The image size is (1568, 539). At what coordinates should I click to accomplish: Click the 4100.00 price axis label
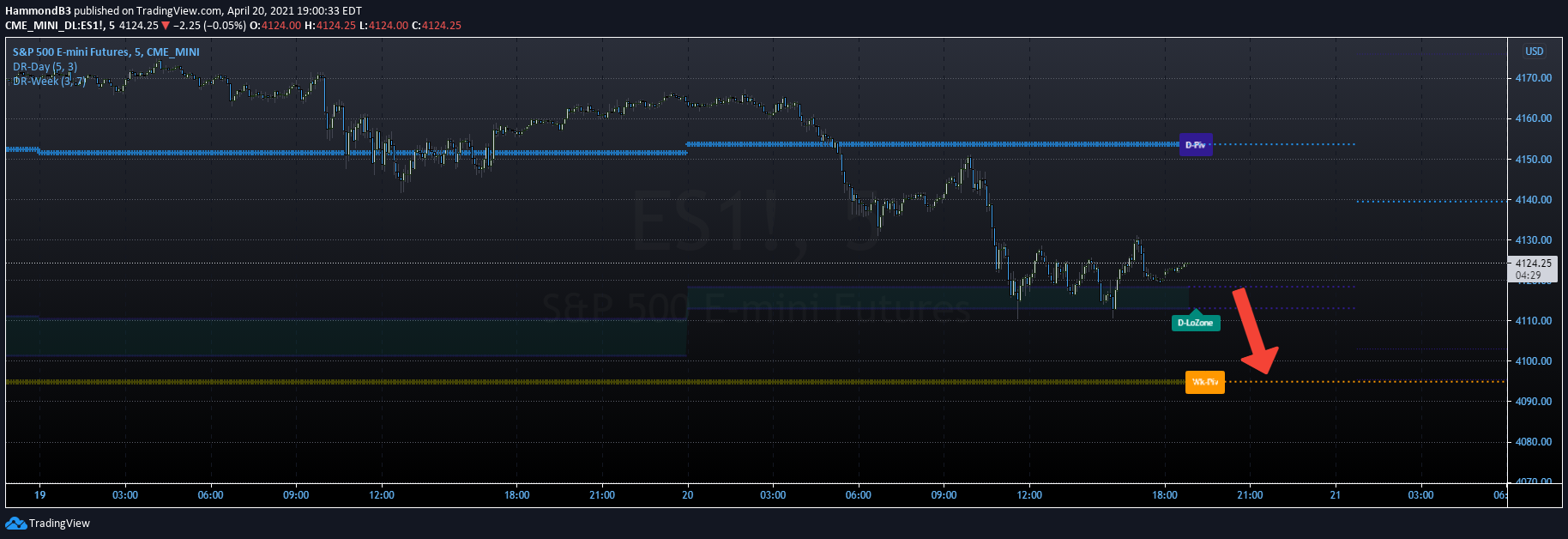coord(1534,361)
